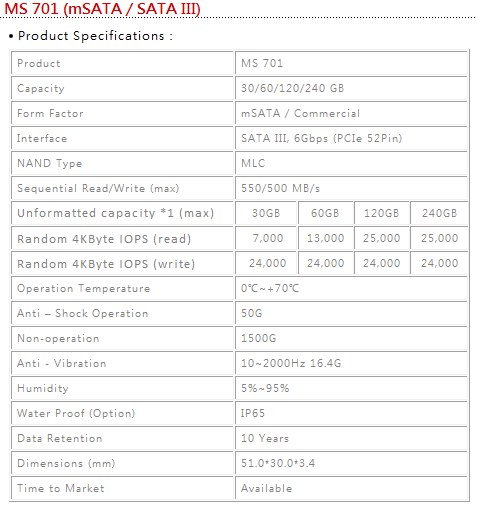Select the mSATA / Commercial form factor cell
This screenshot has width=477, height=509.
click(x=351, y=113)
